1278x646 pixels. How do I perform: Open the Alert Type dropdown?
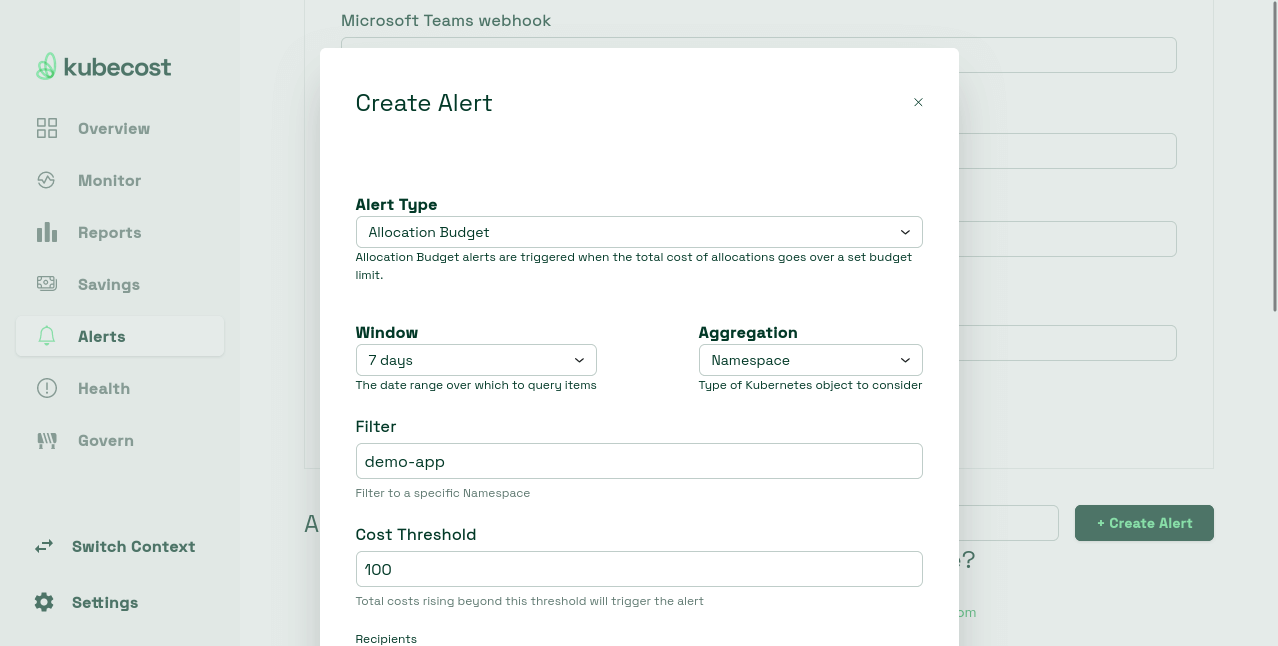(x=639, y=231)
